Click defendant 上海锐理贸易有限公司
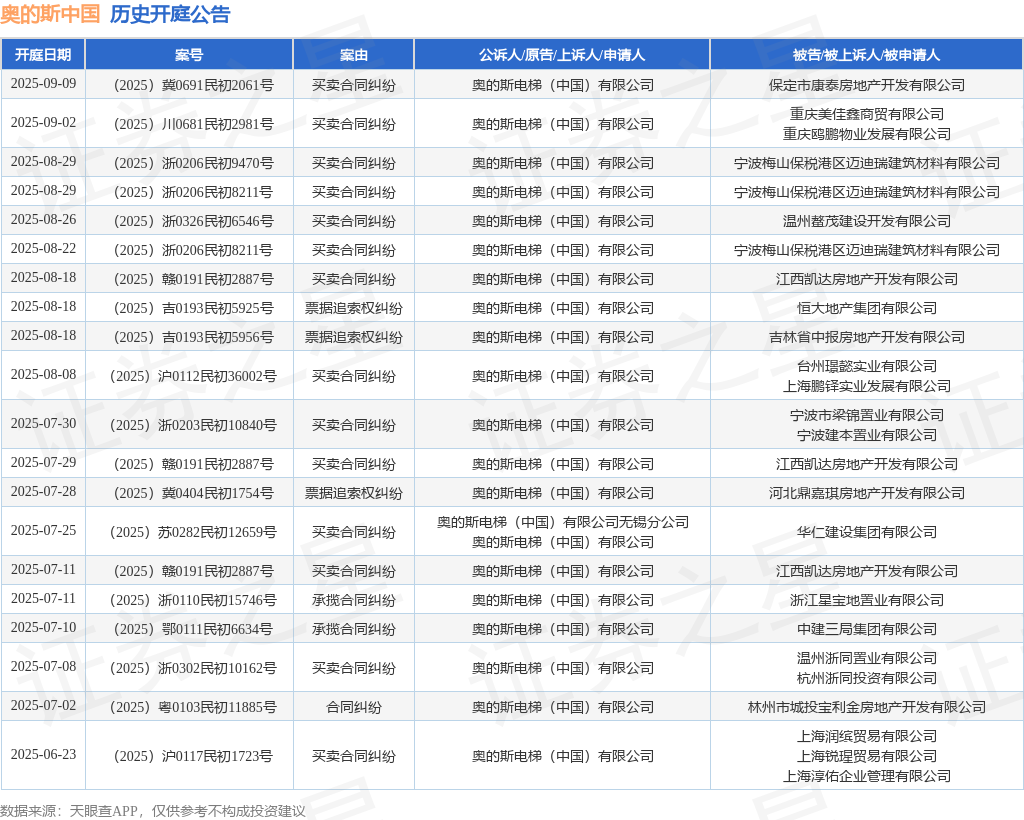Viewport: 1024px width, 820px height. [x=867, y=756]
